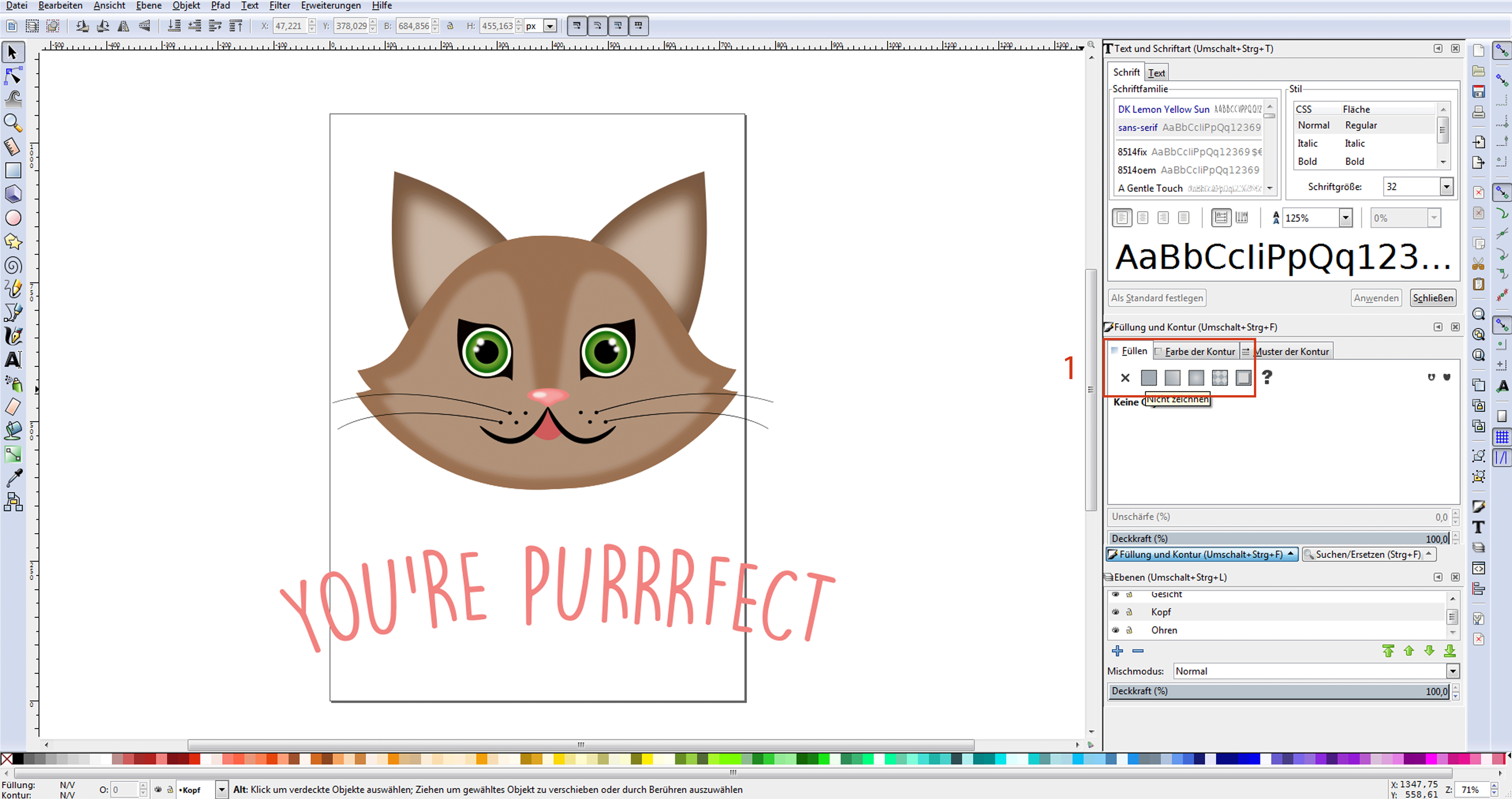
Task: Click rotate selection 90° counter-clockwise icon
Action: pos(82,26)
